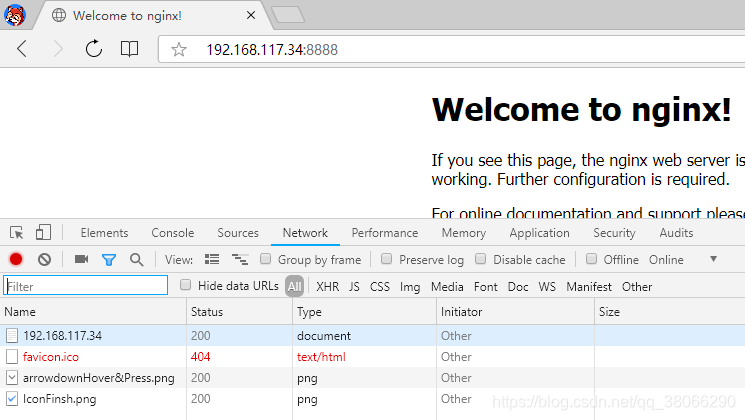
Task: Open reader mode book icon
Action: (129, 48)
